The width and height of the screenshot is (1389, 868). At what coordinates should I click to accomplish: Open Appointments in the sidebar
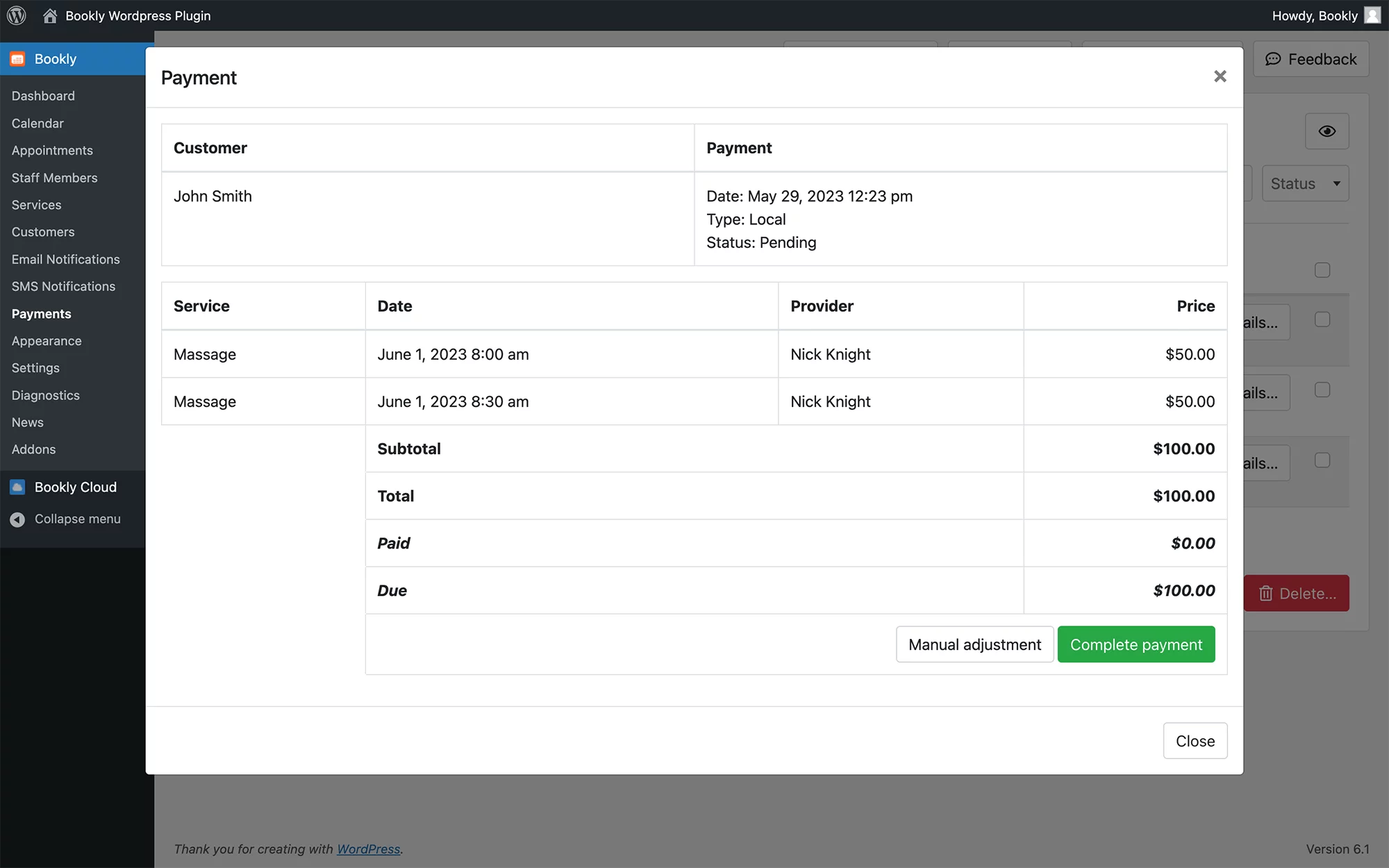click(52, 150)
